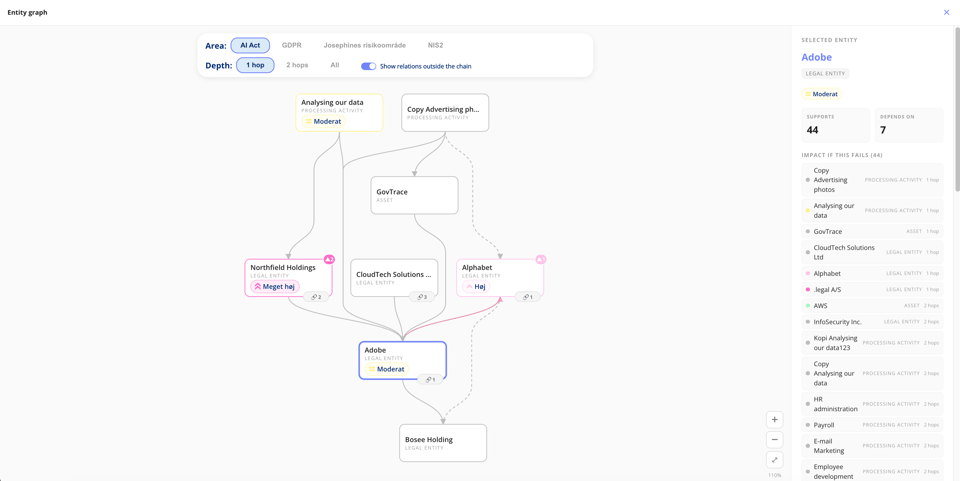Click the side panel vertical scrollbar
Image resolution: width=960 pixels, height=481 pixels.
click(957, 110)
